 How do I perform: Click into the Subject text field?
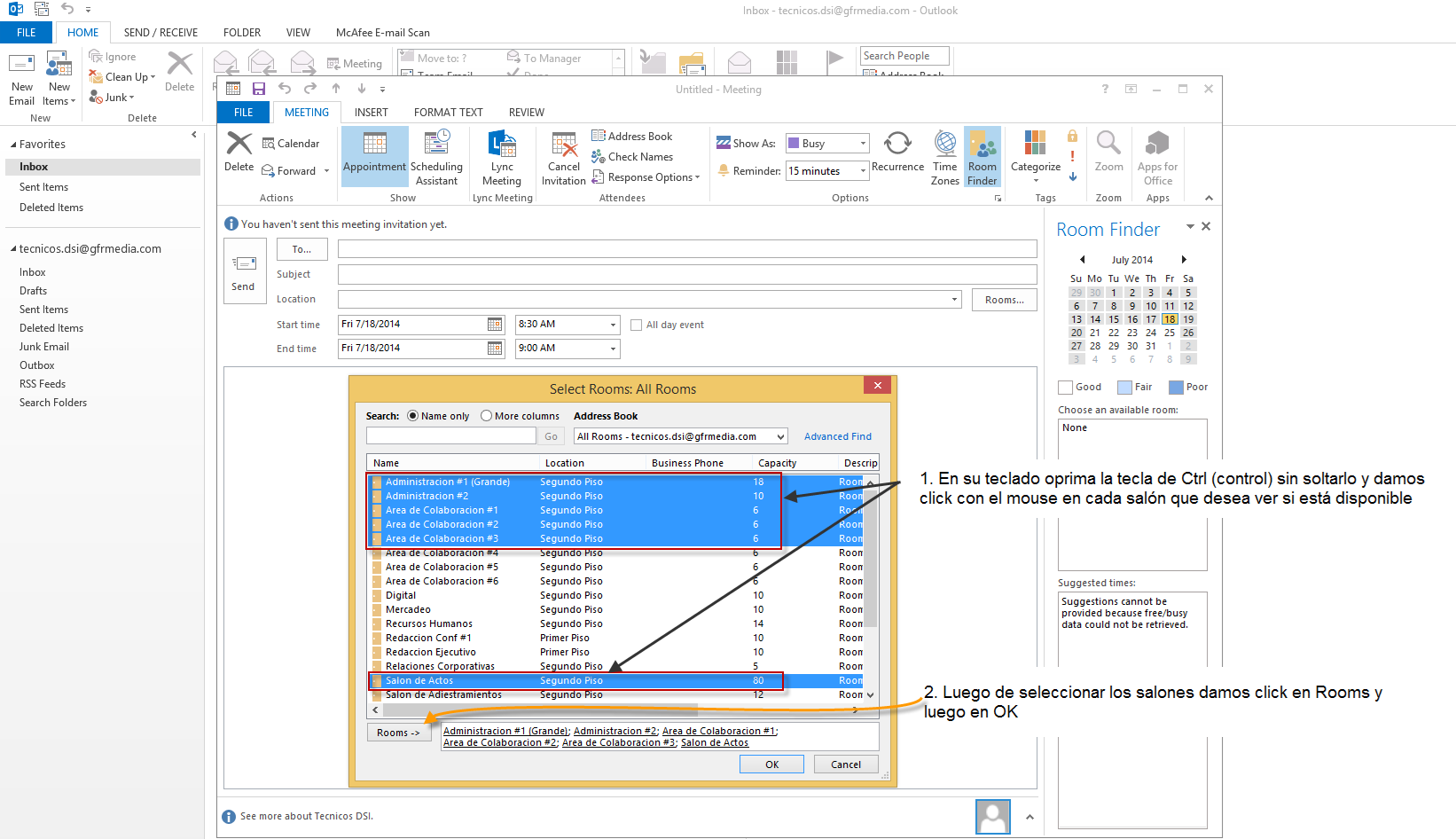[686, 275]
